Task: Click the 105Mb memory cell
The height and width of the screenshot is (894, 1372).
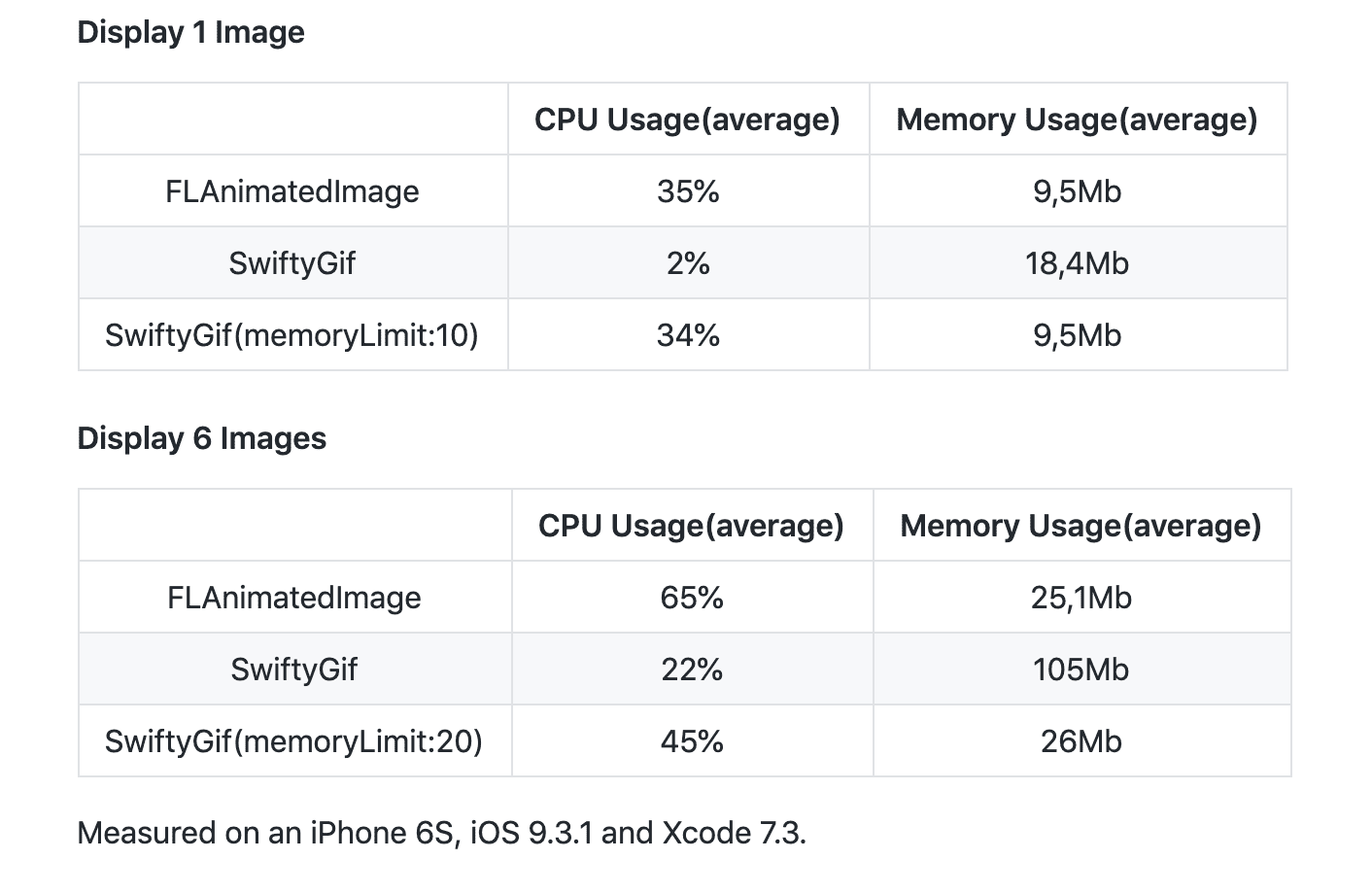Action: (1081, 670)
